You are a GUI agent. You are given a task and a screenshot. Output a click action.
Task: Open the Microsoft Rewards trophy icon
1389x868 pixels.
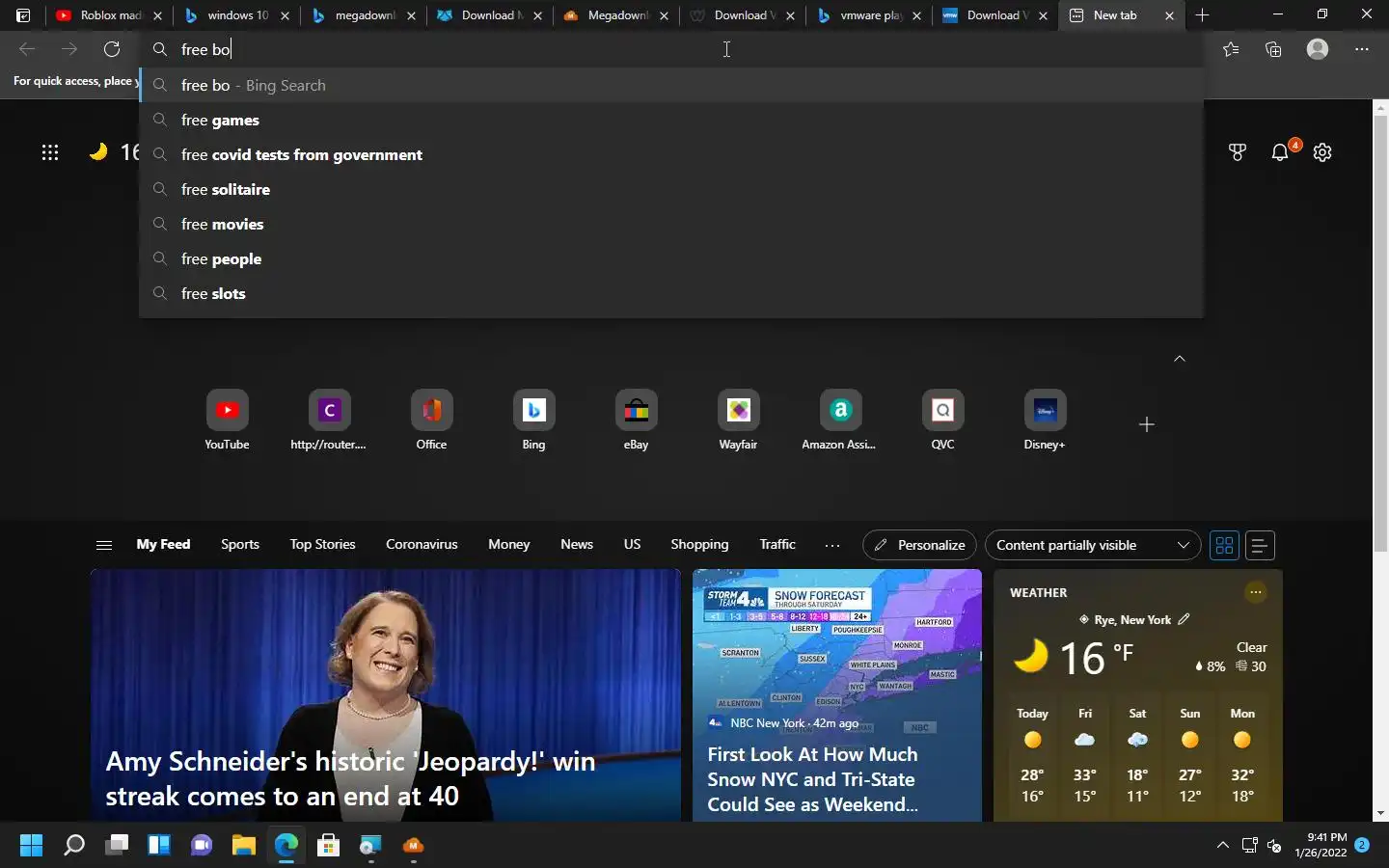tap(1238, 152)
